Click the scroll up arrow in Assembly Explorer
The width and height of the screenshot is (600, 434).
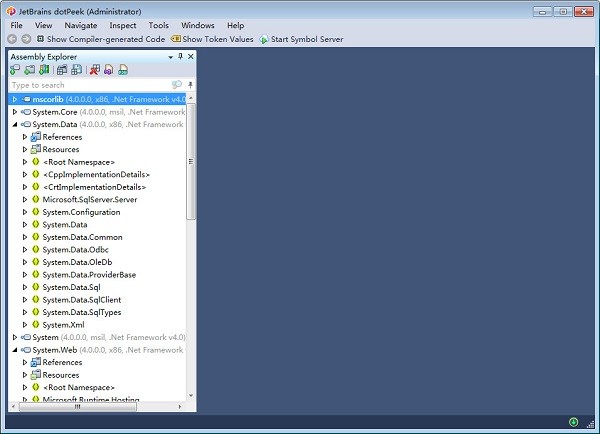191,98
